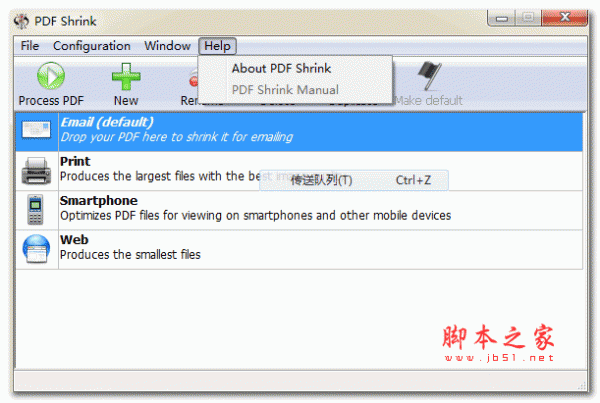This screenshot has width=600, height=403.
Task: Open the Window menu
Action: click(168, 46)
